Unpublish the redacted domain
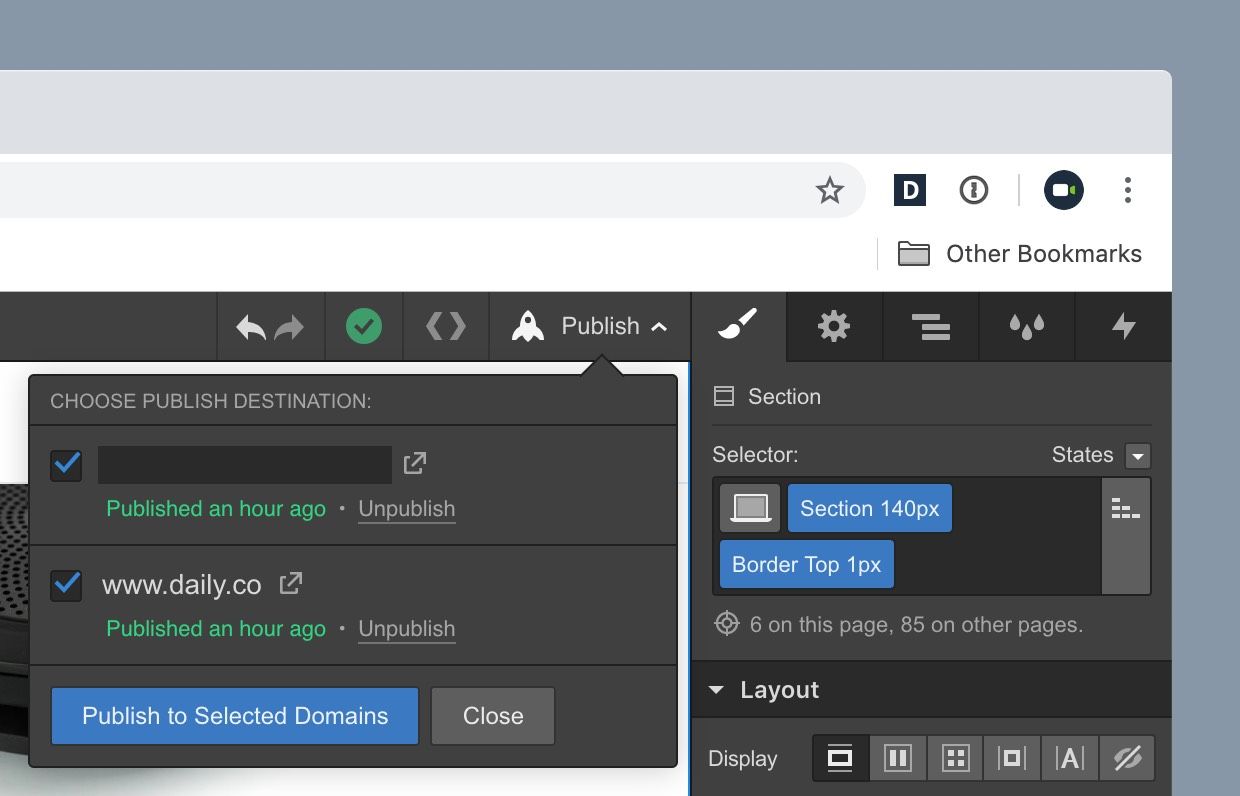1240x796 pixels. pyautogui.click(x=407, y=509)
